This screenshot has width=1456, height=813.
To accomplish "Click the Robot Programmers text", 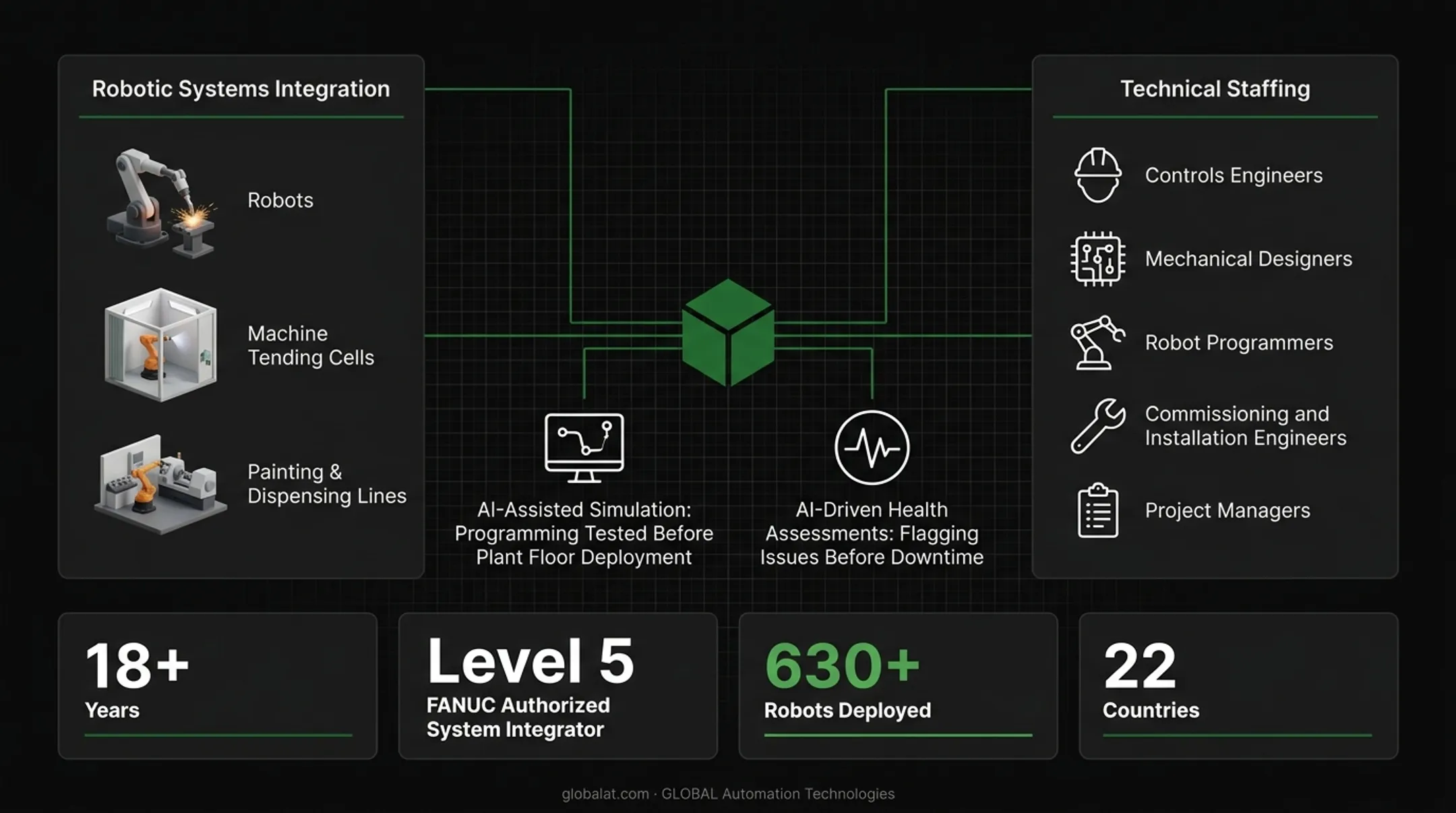I will (1239, 342).
